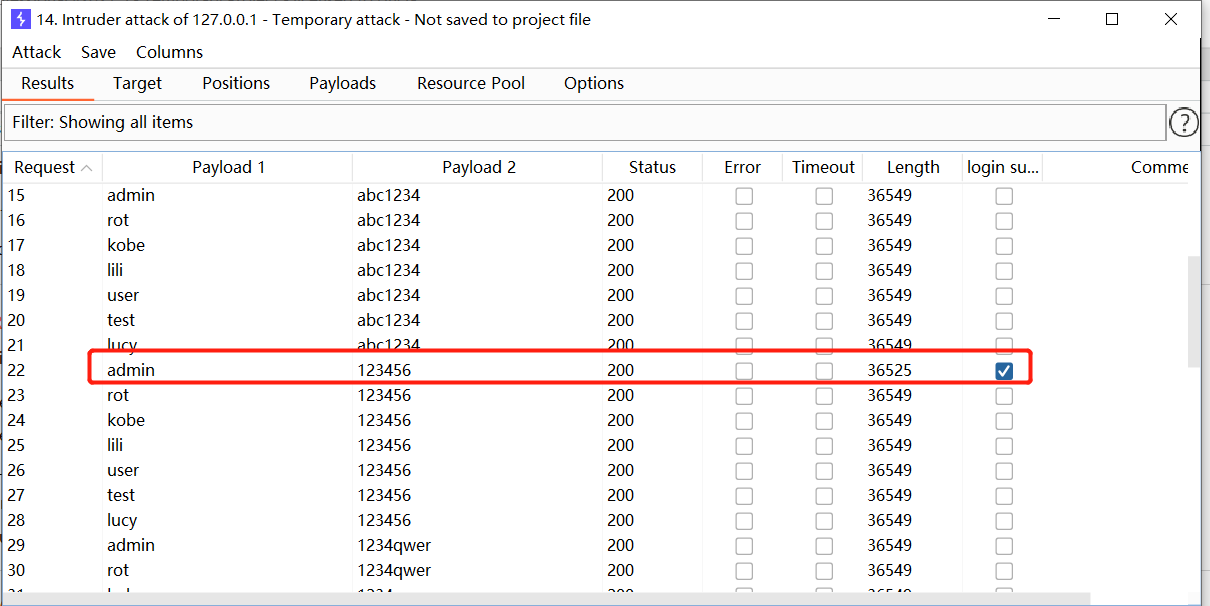Select request number 20
Screen dimensions: 1210x606
pos(16,320)
